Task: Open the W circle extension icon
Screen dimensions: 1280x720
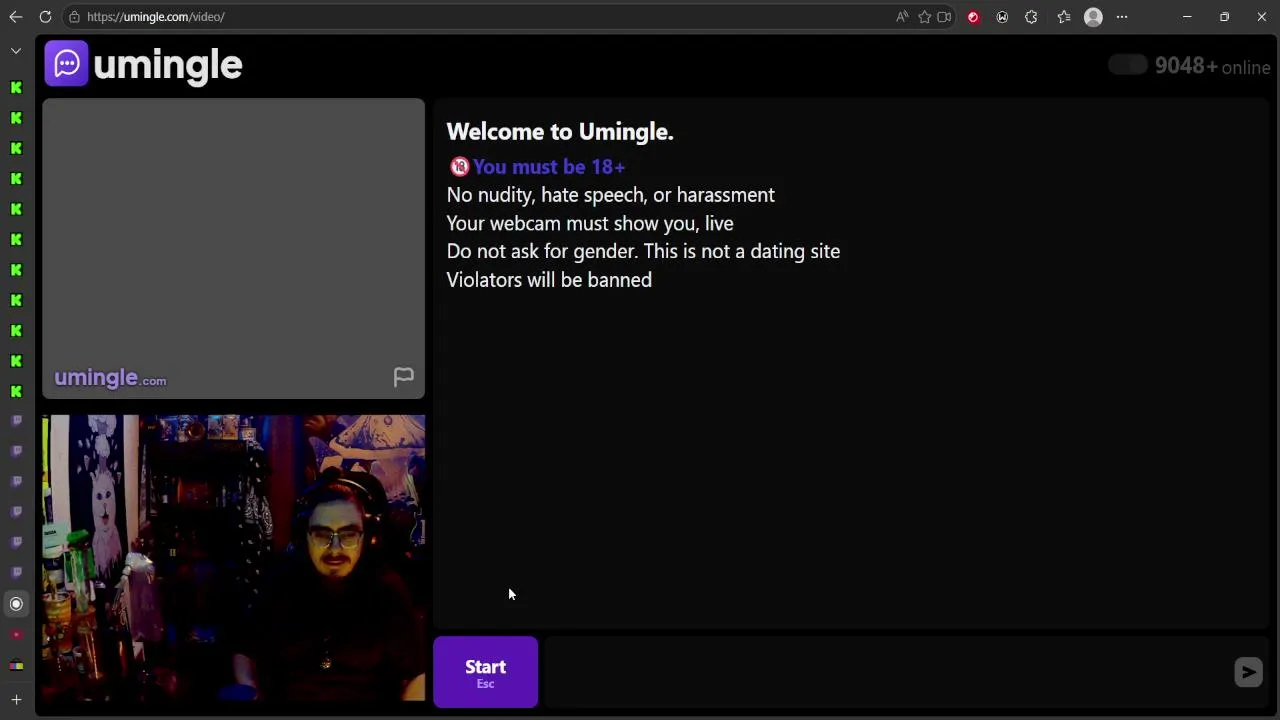Action: pos(1002,17)
